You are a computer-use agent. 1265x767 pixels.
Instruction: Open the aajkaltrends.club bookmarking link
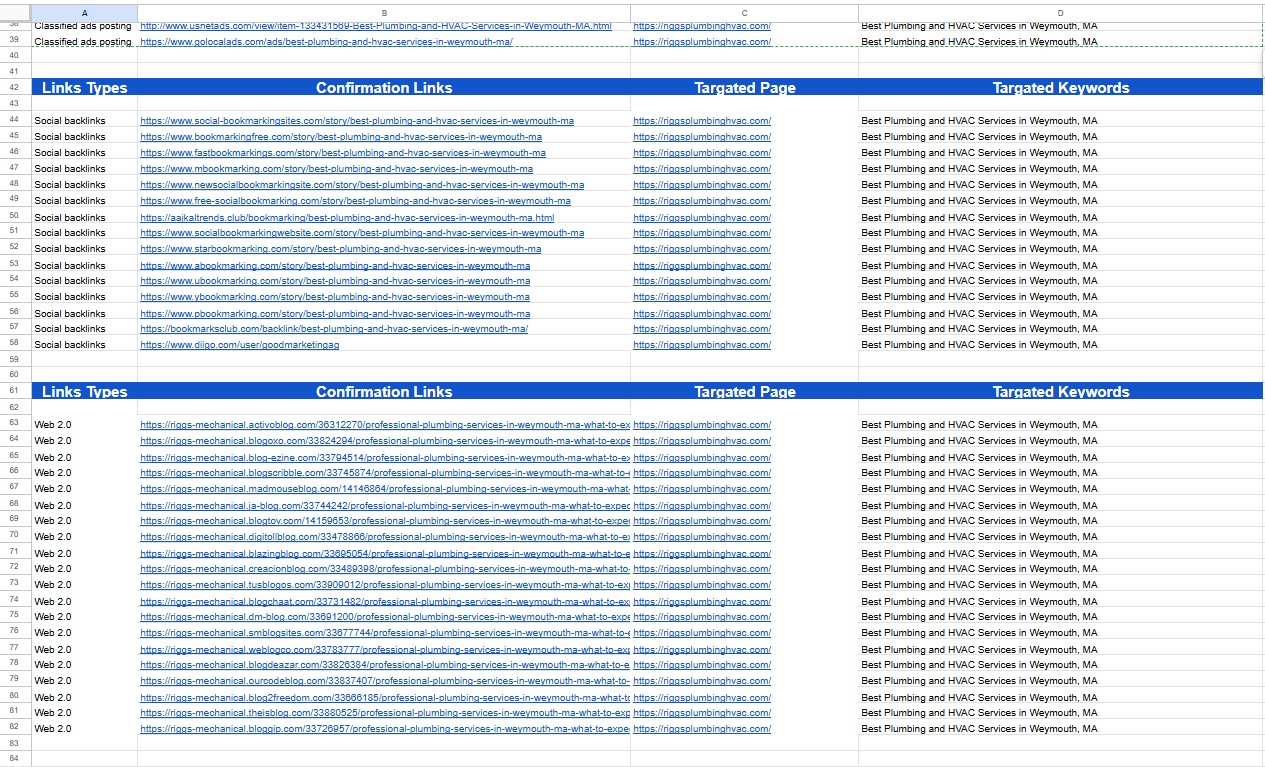pyautogui.click(x=347, y=218)
